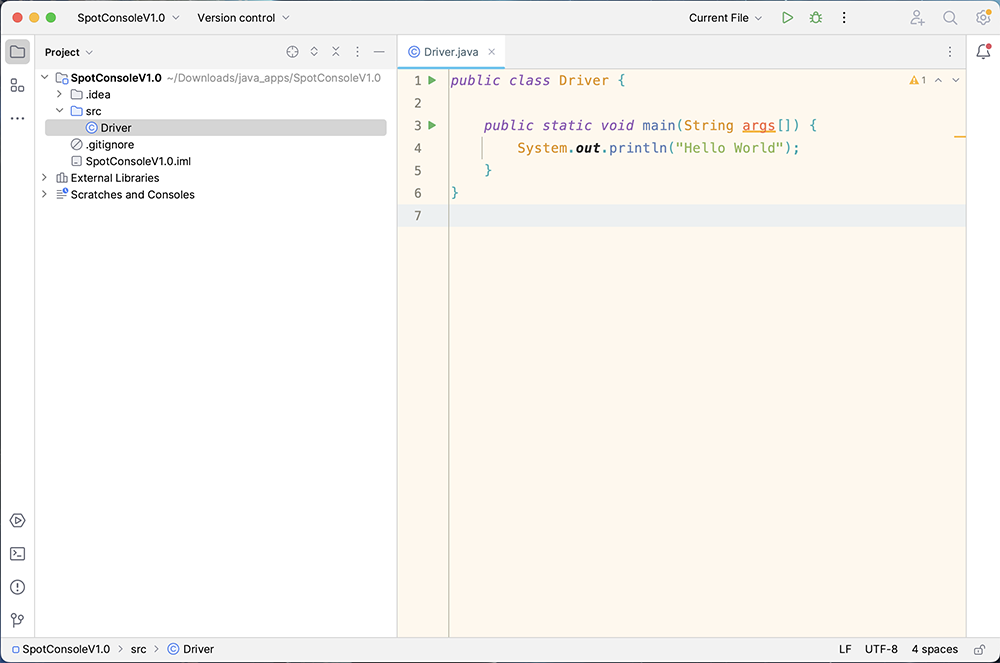
Task: Click the LF line separator label
Action: pyautogui.click(x=845, y=649)
